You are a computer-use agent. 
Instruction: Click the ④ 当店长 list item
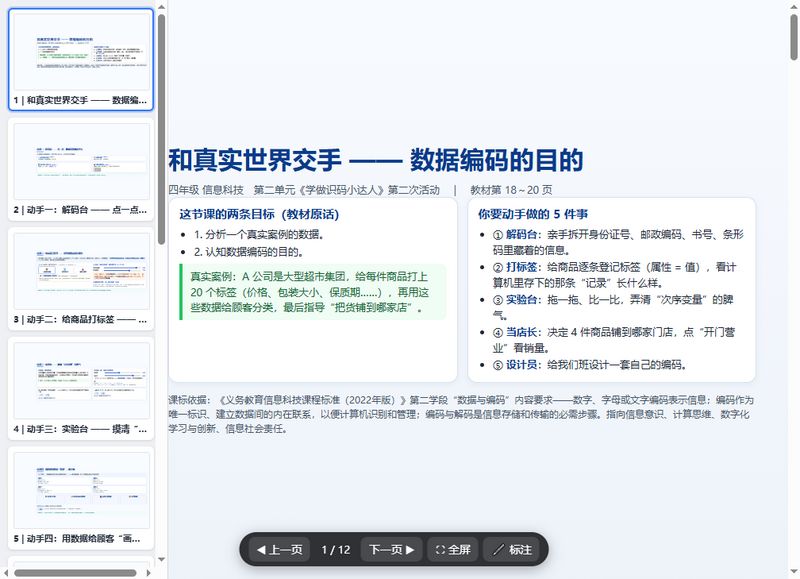(613, 340)
